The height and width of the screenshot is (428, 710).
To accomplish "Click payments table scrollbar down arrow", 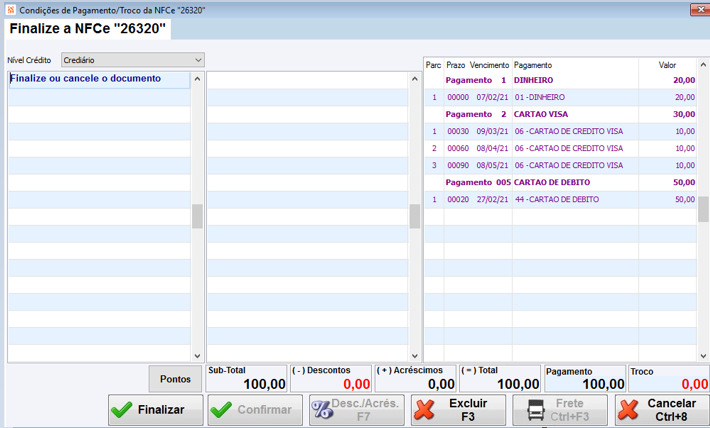I will pyautogui.click(x=703, y=356).
